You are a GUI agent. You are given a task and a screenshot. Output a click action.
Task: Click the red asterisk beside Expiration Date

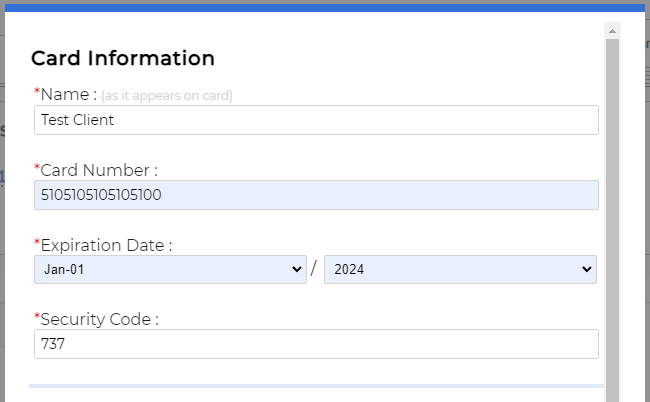(x=37, y=243)
